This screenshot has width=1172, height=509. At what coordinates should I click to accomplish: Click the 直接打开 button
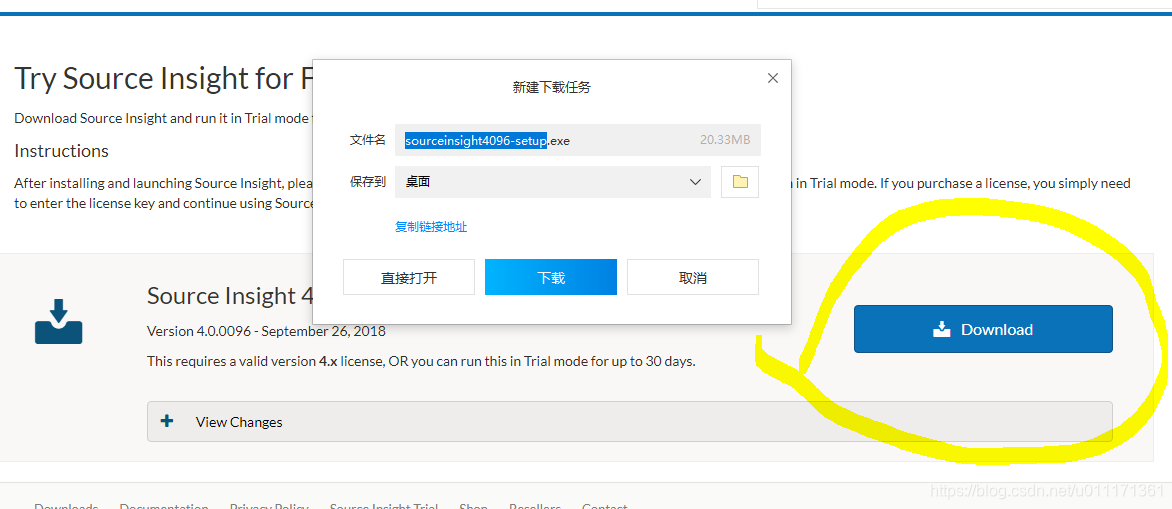coord(409,277)
